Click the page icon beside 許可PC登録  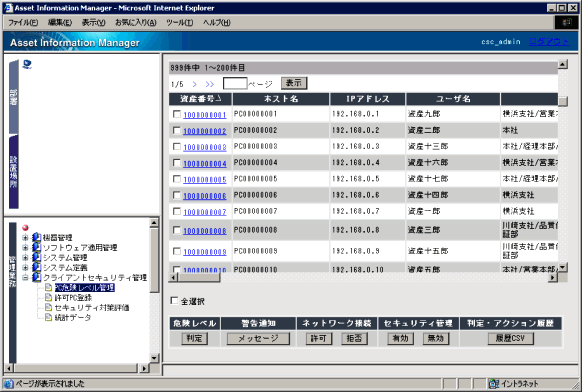tap(48, 297)
